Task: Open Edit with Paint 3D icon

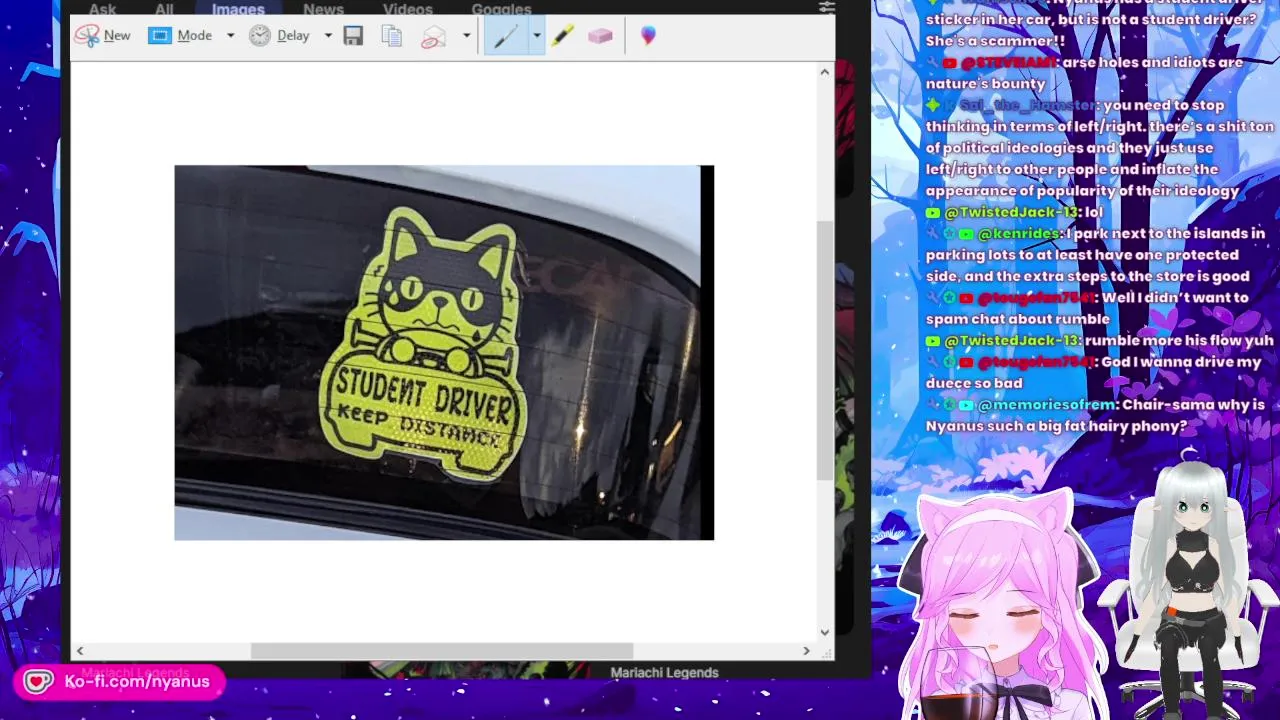Action: tap(648, 36)
